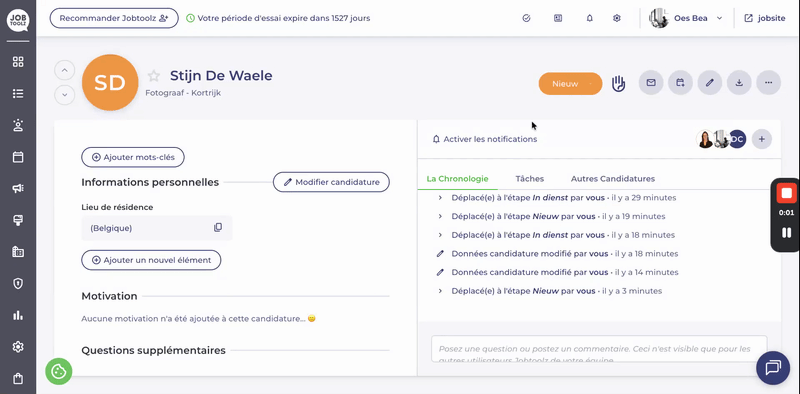Click Ajouter un nouvel élément button
The height and width of the screenshot is (394, 800).
click(x=151, y=260)
